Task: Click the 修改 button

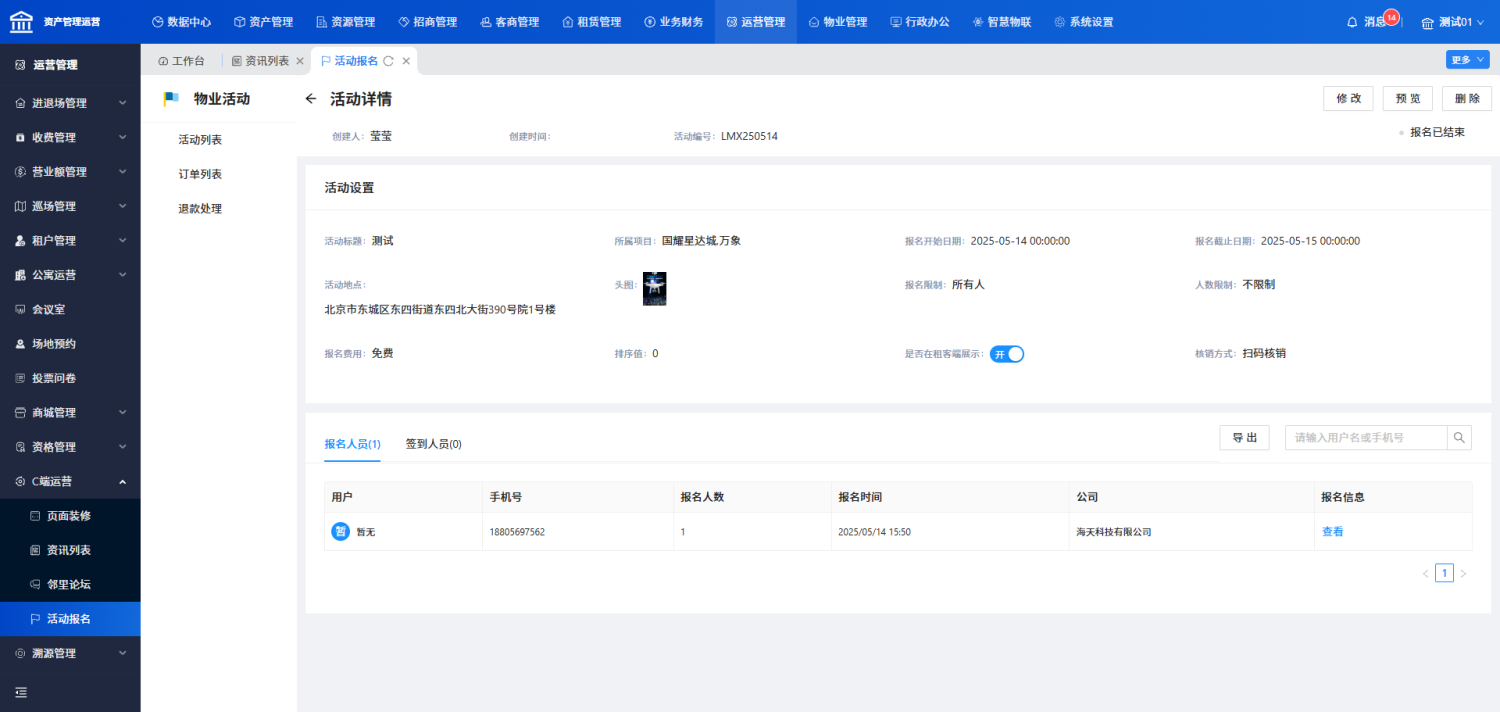Action: [x=1348, y=98]
